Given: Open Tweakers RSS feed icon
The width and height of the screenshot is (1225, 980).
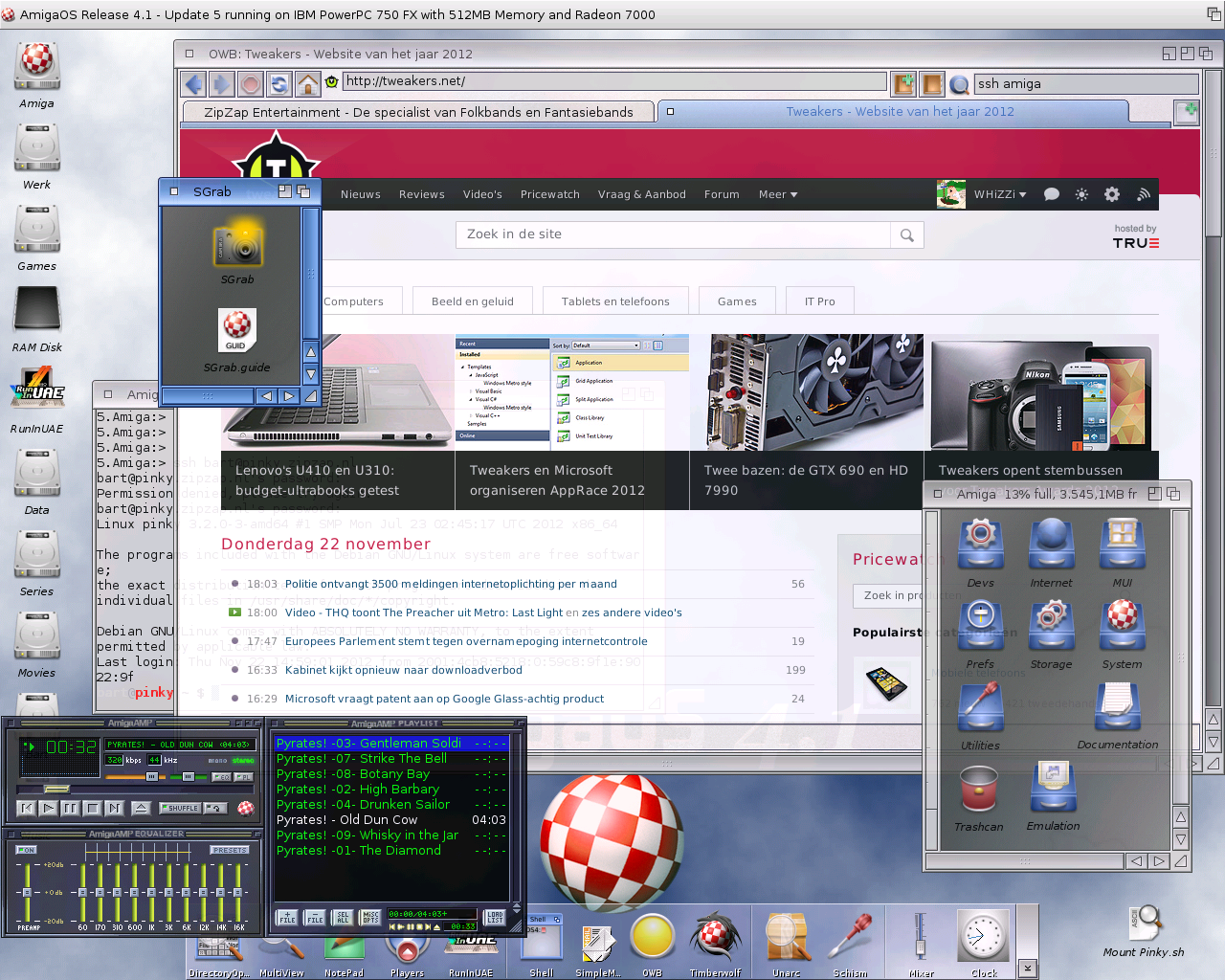Looking at the screenshot, I should (x=1143, y=194).
